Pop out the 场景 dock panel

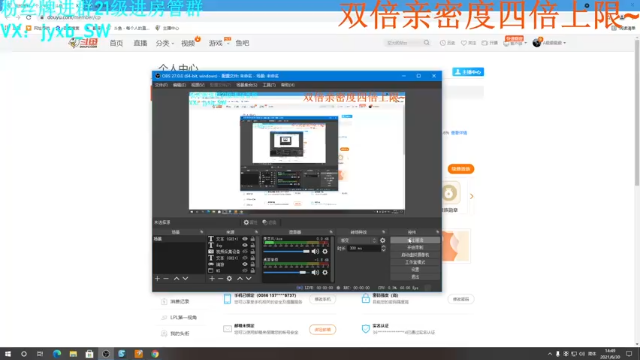(x=202, y=232)
